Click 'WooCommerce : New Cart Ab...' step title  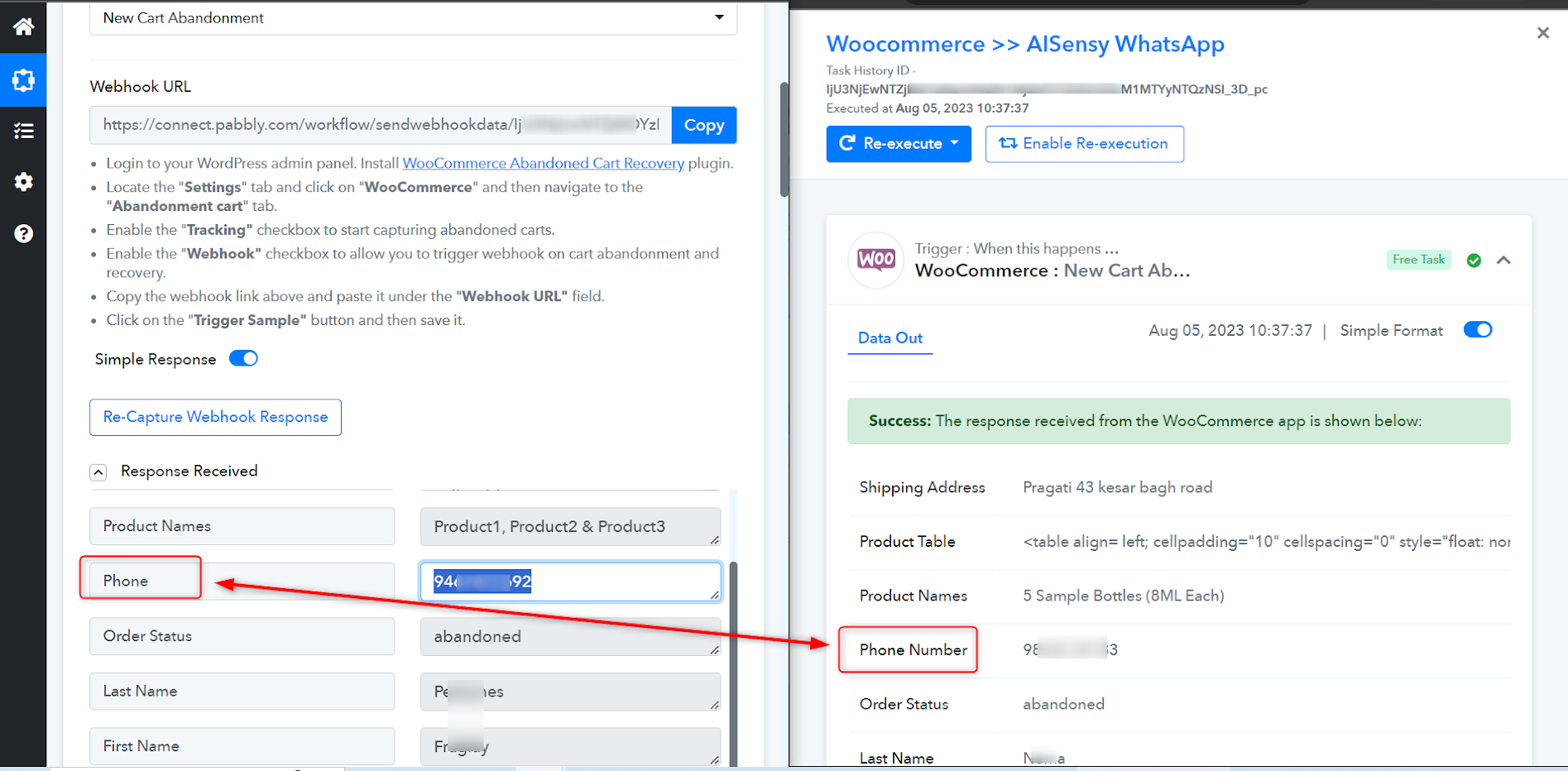click(1053, 271)
